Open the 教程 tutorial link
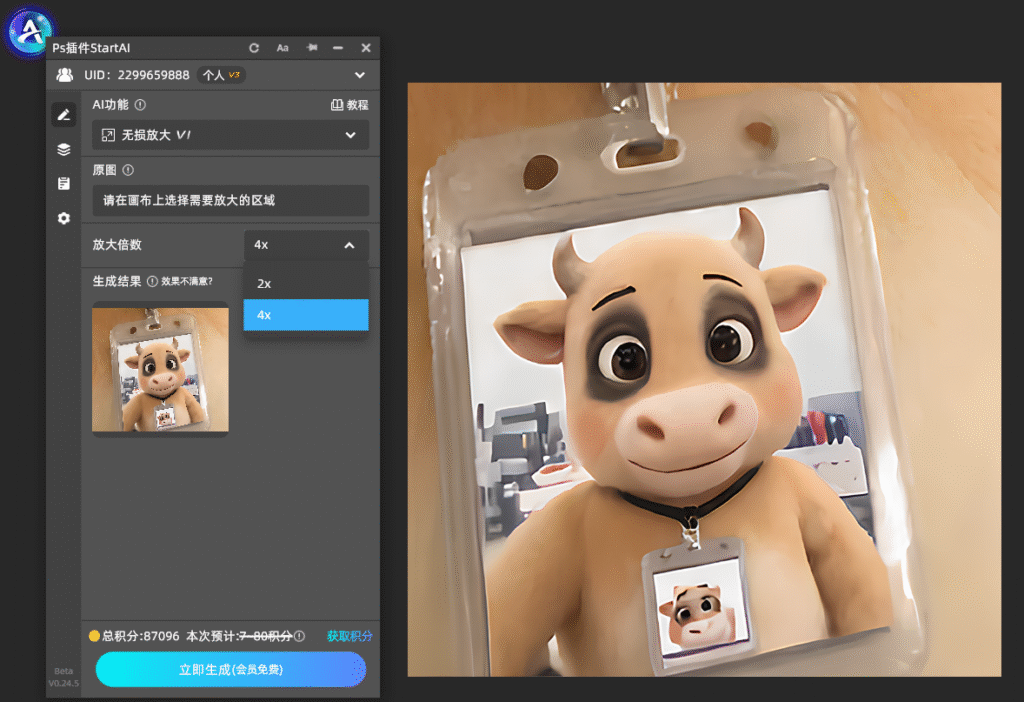 point(350,104)
